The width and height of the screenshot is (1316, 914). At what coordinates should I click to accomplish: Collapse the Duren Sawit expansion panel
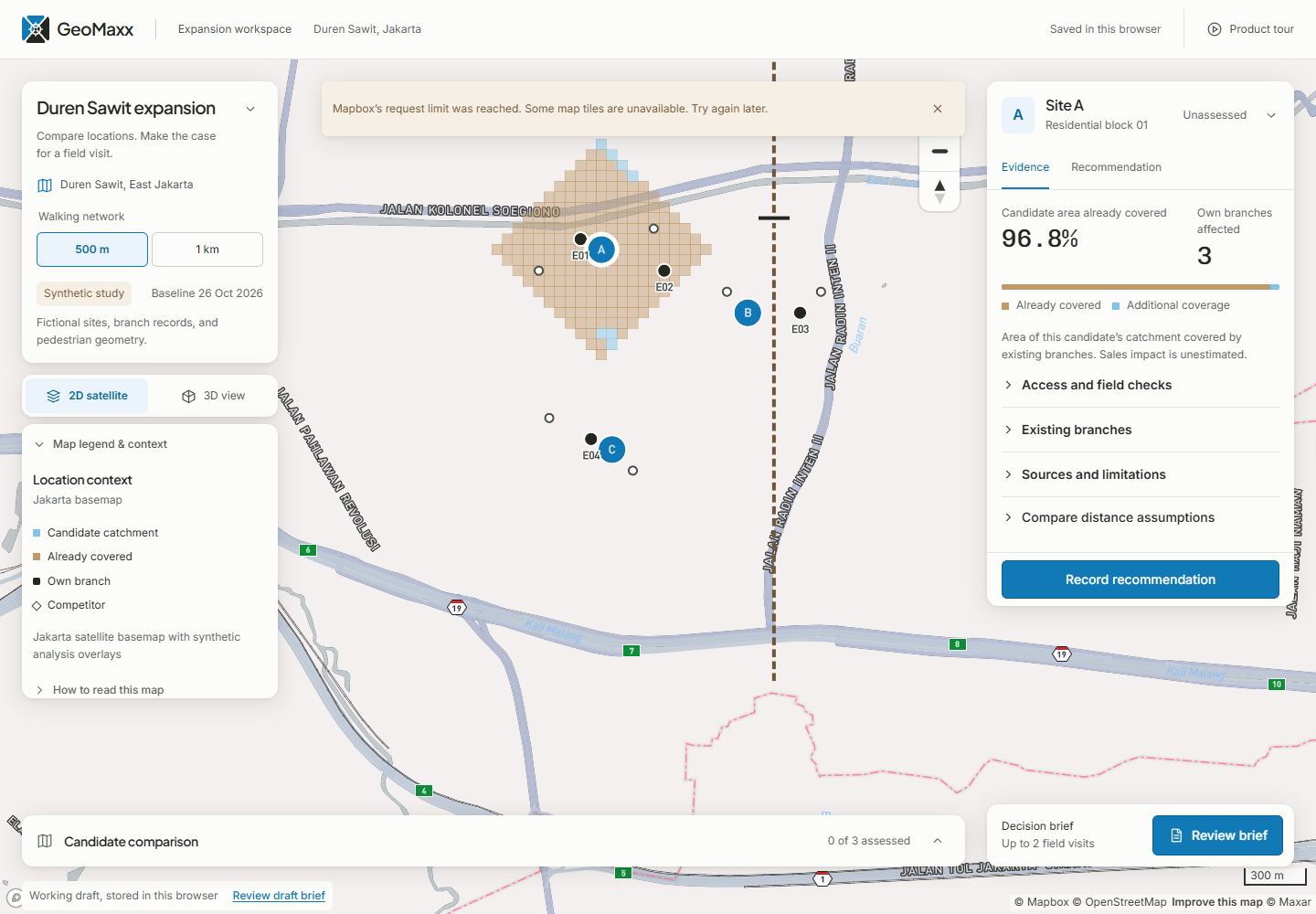click(x=250, y=109)
